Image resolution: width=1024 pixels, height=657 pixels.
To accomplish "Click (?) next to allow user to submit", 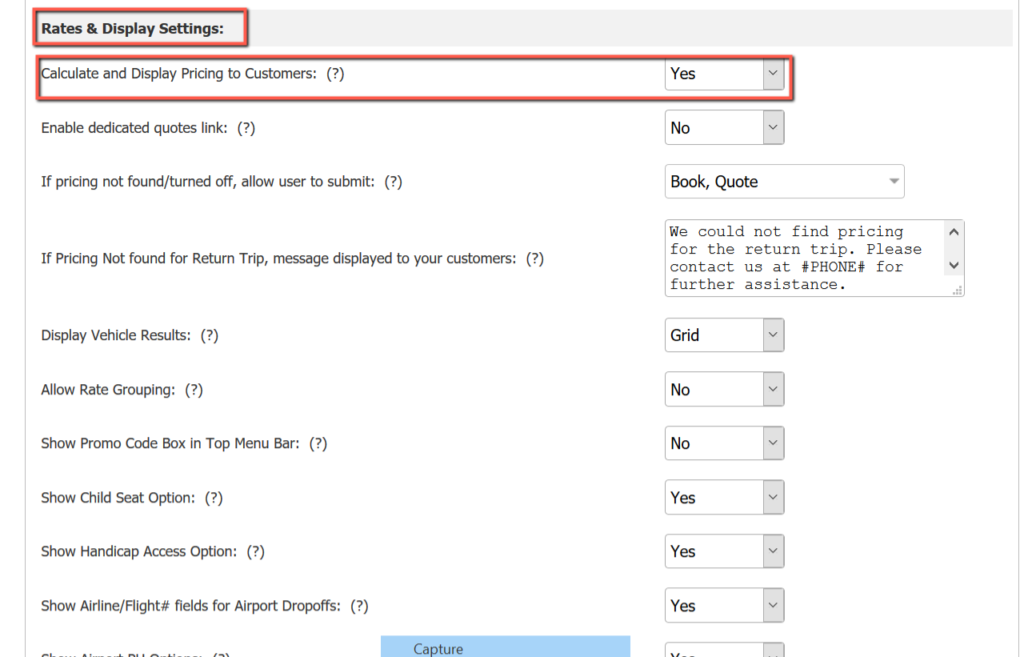I will (394, 182).
